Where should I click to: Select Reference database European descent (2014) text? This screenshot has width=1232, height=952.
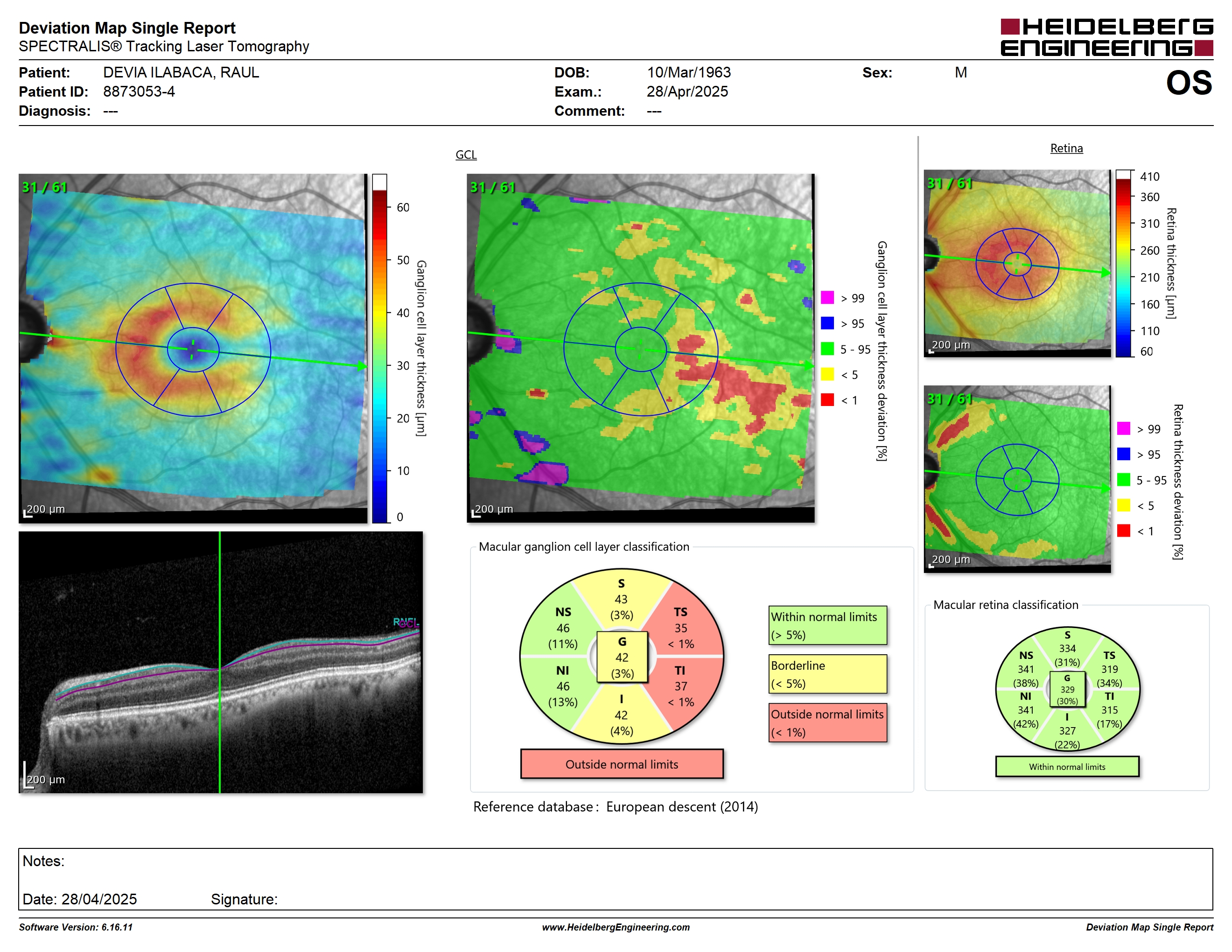[x=616, y=807]
